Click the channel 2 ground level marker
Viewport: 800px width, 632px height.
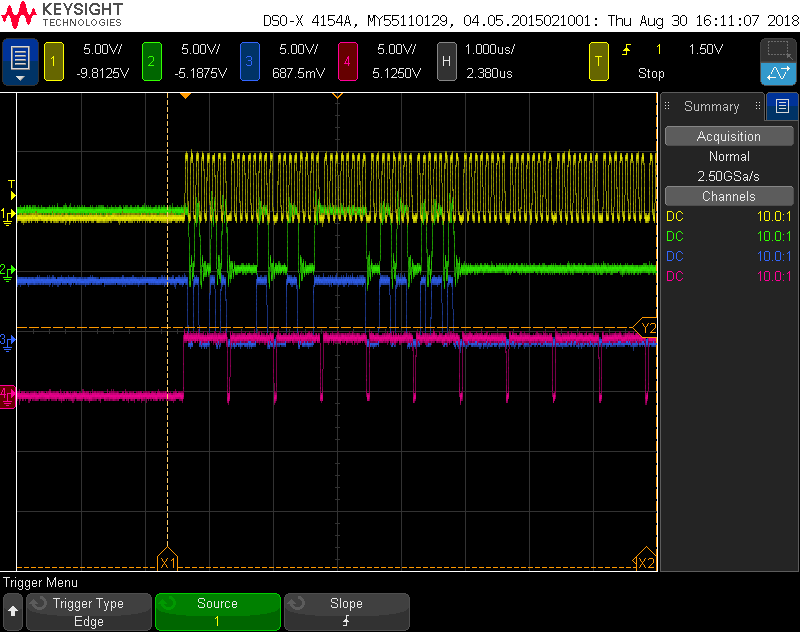(8, 273)
